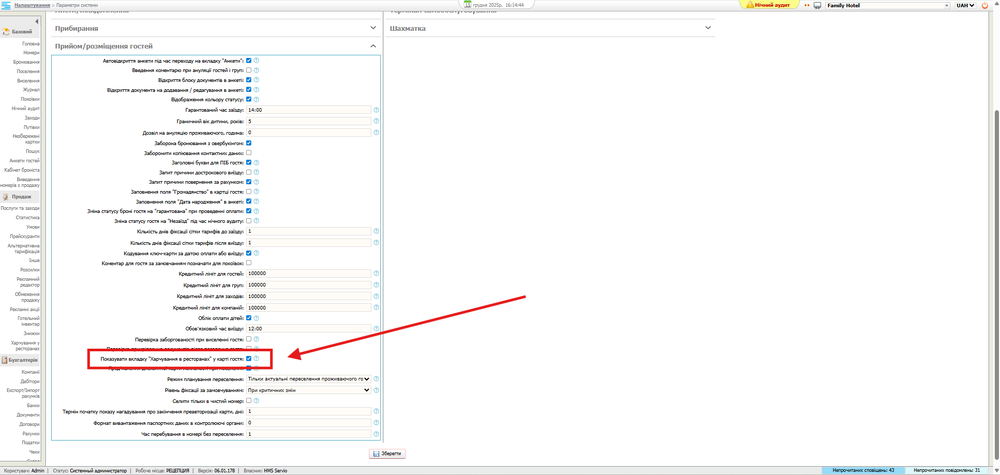Viewport: 1000px width, 475px height.
Task: Enable "Селити тільки в чистий номер" checkbox
Action: 249,400
